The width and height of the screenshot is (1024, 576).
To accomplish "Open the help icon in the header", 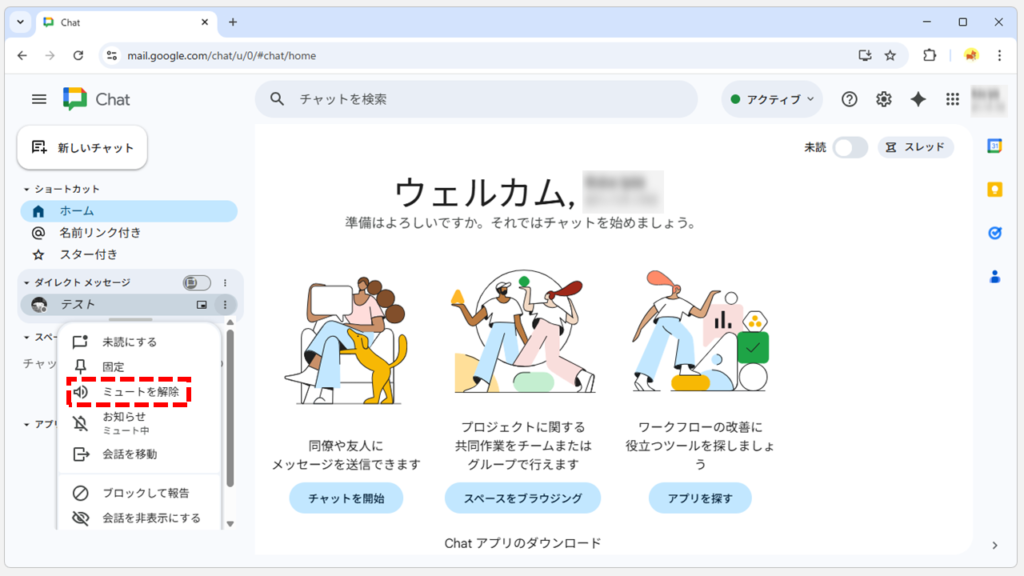I will point(849,99).
